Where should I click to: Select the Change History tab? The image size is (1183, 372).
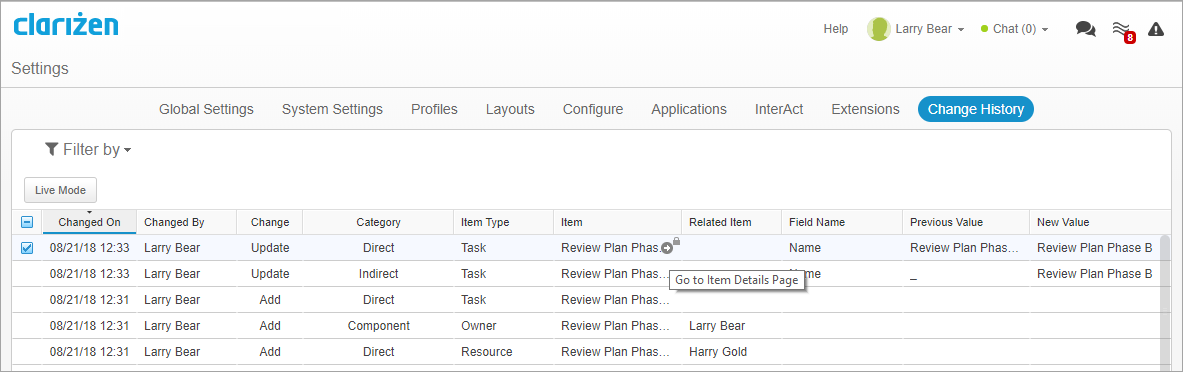click(x=976, y=109)
